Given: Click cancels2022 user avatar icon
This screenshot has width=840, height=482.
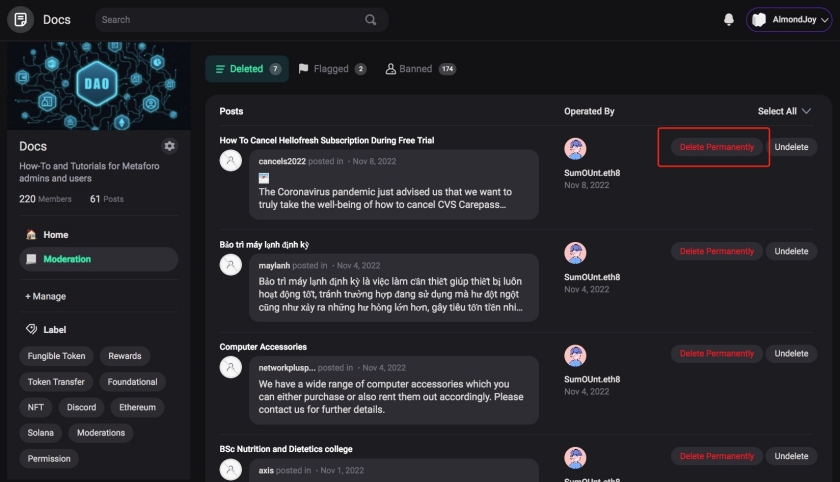Looking at the screenshot, I should (x=231, y=161).
